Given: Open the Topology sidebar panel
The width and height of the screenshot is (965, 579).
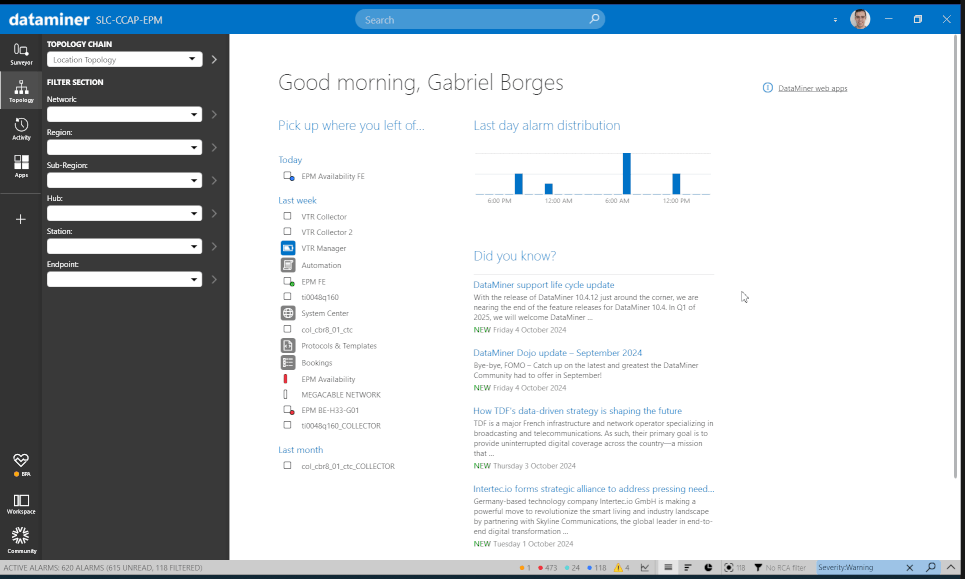Looking at the screenshot, I should coord(21,90).
